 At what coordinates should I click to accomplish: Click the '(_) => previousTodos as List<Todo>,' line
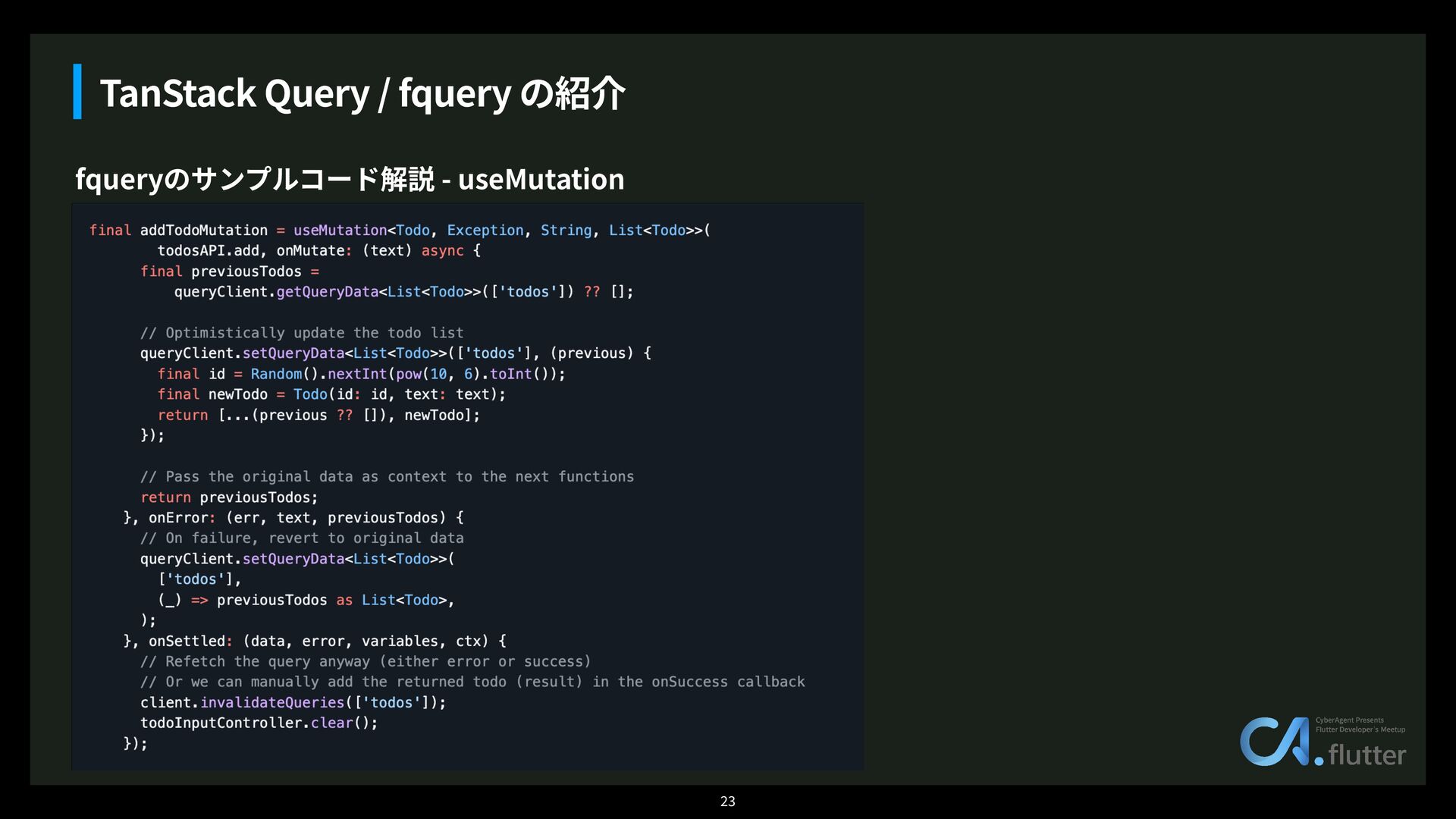point(306,600)
